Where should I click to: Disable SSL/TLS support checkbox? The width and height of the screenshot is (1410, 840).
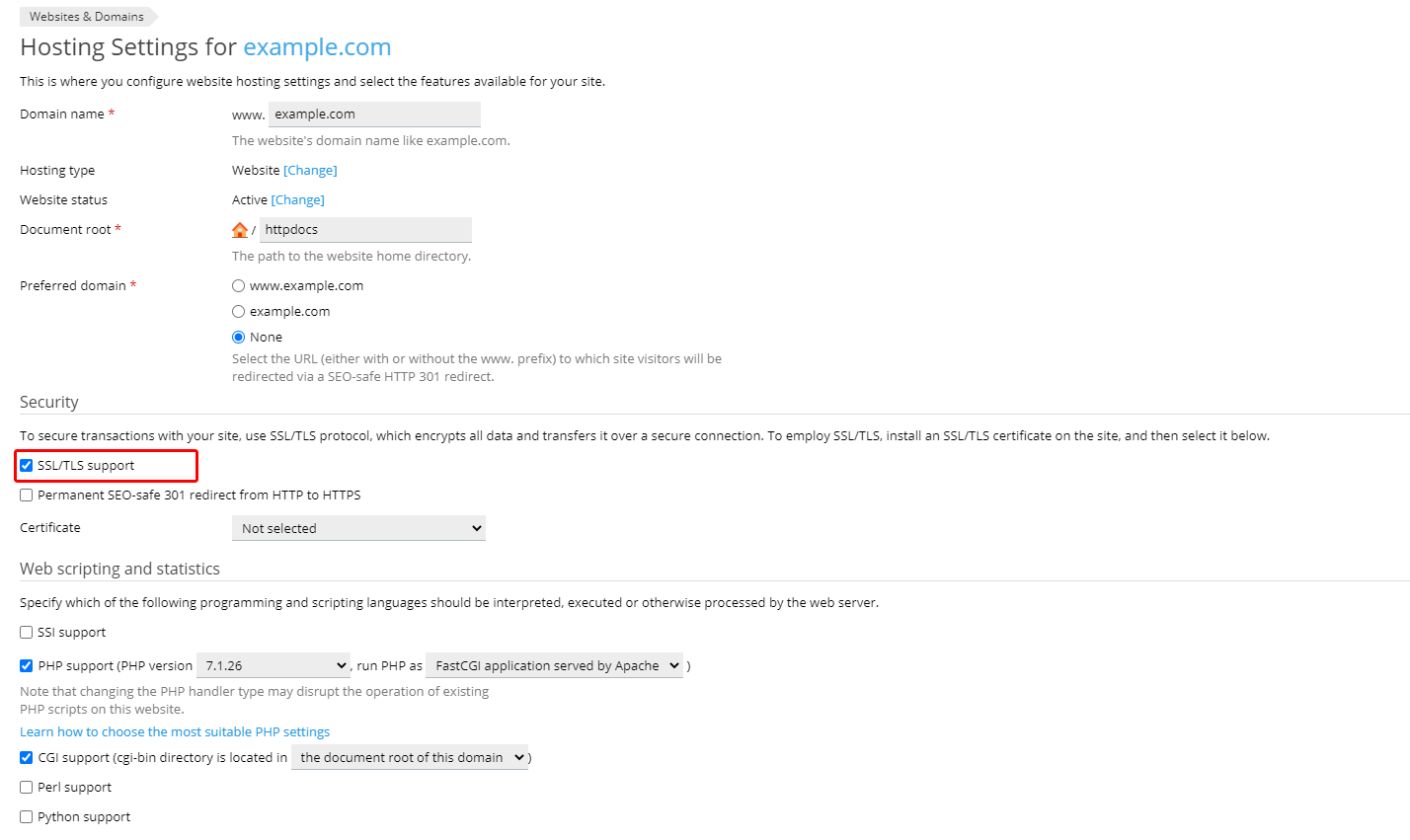[x=27, y=466]
